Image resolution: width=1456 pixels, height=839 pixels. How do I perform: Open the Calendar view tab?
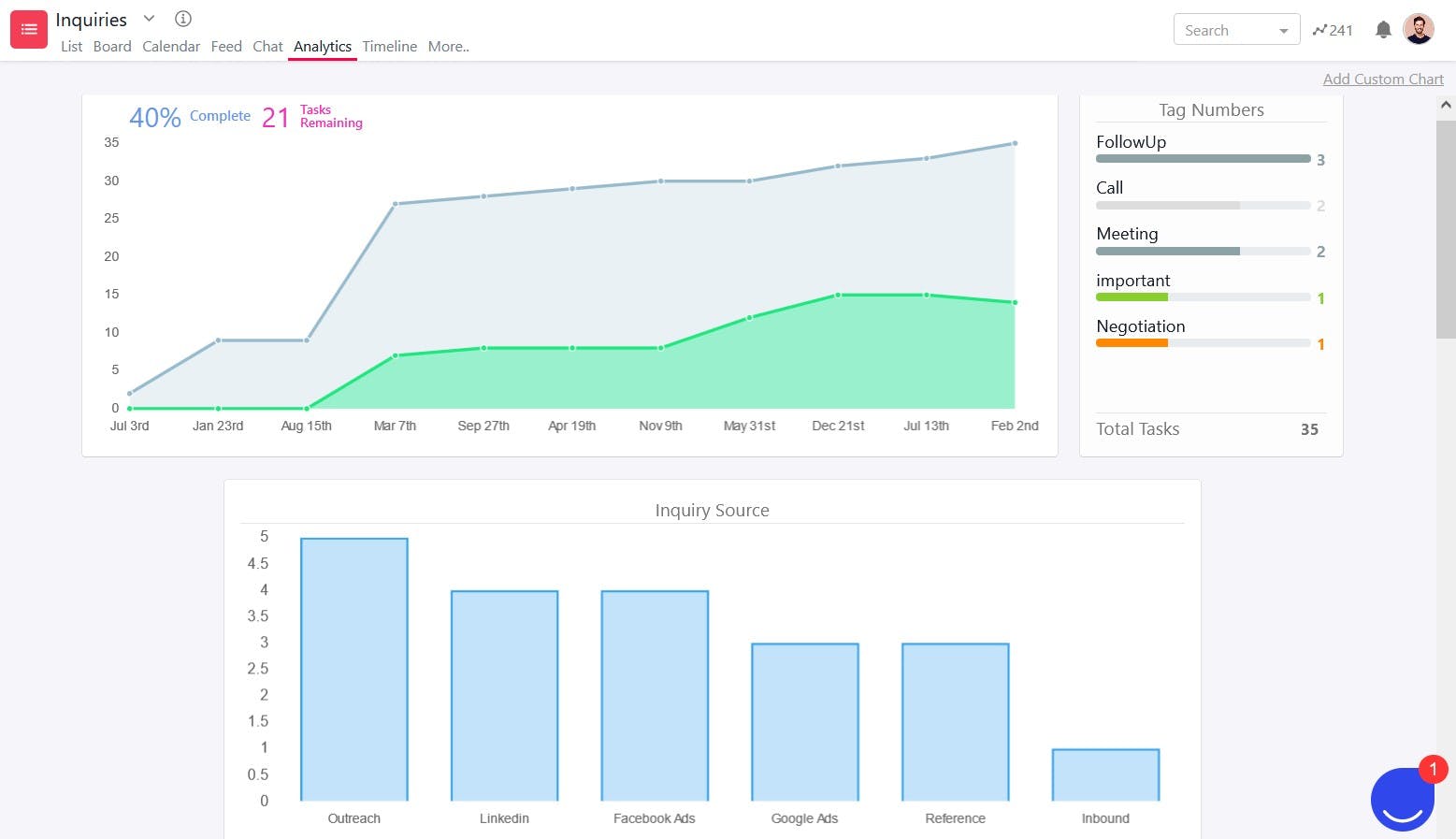[171, 46]
